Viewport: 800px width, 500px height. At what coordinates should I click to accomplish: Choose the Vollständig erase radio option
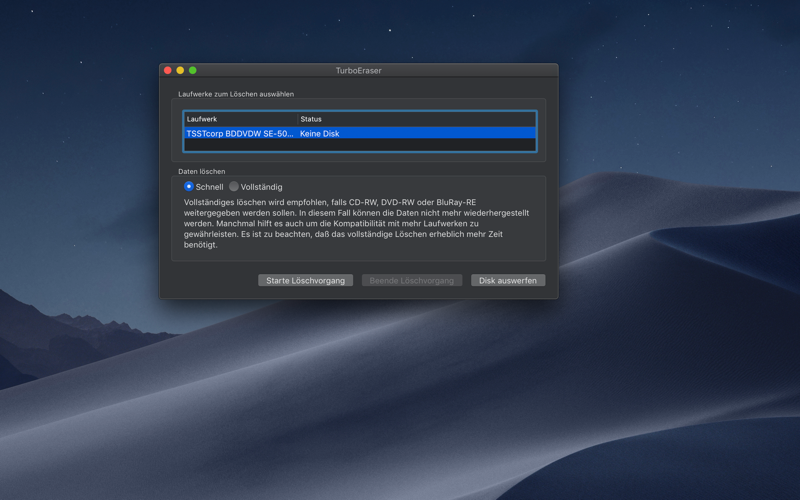(234, 186)
